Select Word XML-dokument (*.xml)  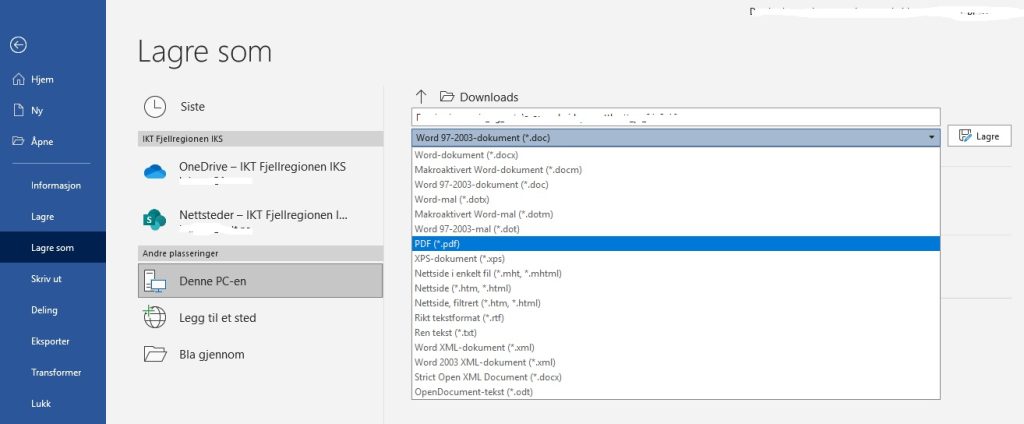pyautogui.click(x=676, y=348)
